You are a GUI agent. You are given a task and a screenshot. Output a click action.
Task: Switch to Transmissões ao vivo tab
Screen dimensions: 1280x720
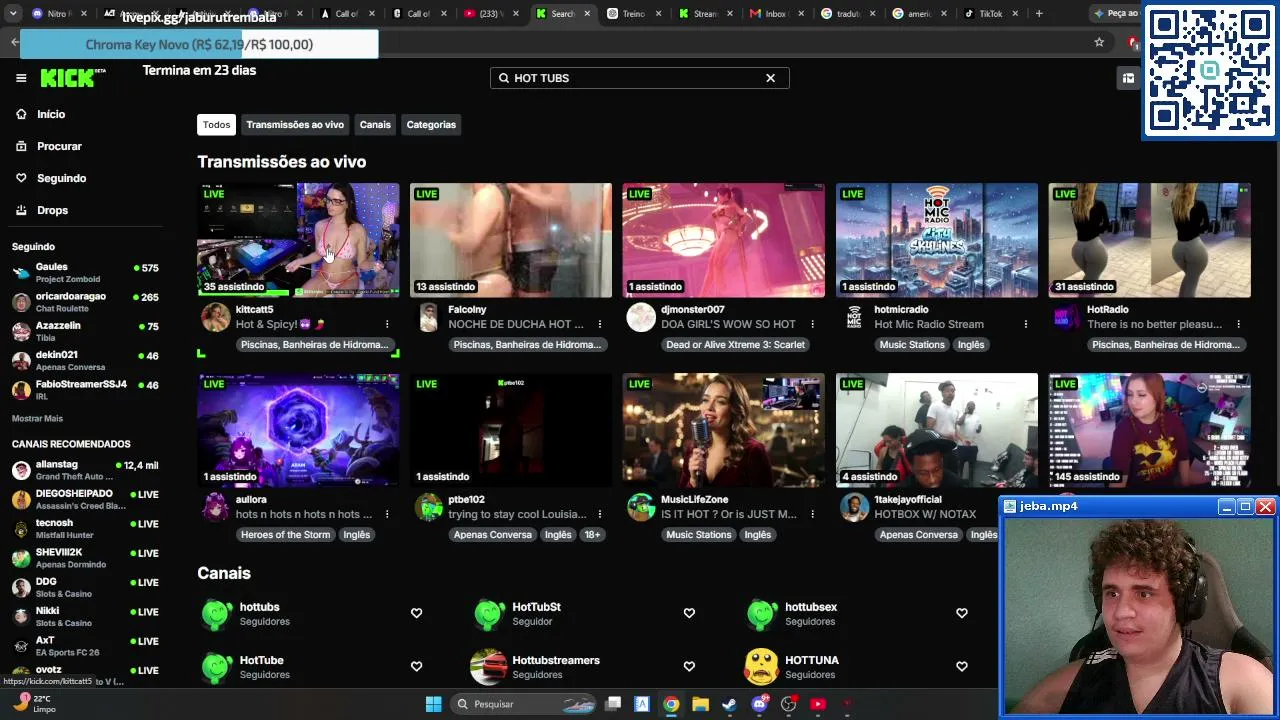click(295, 125)
